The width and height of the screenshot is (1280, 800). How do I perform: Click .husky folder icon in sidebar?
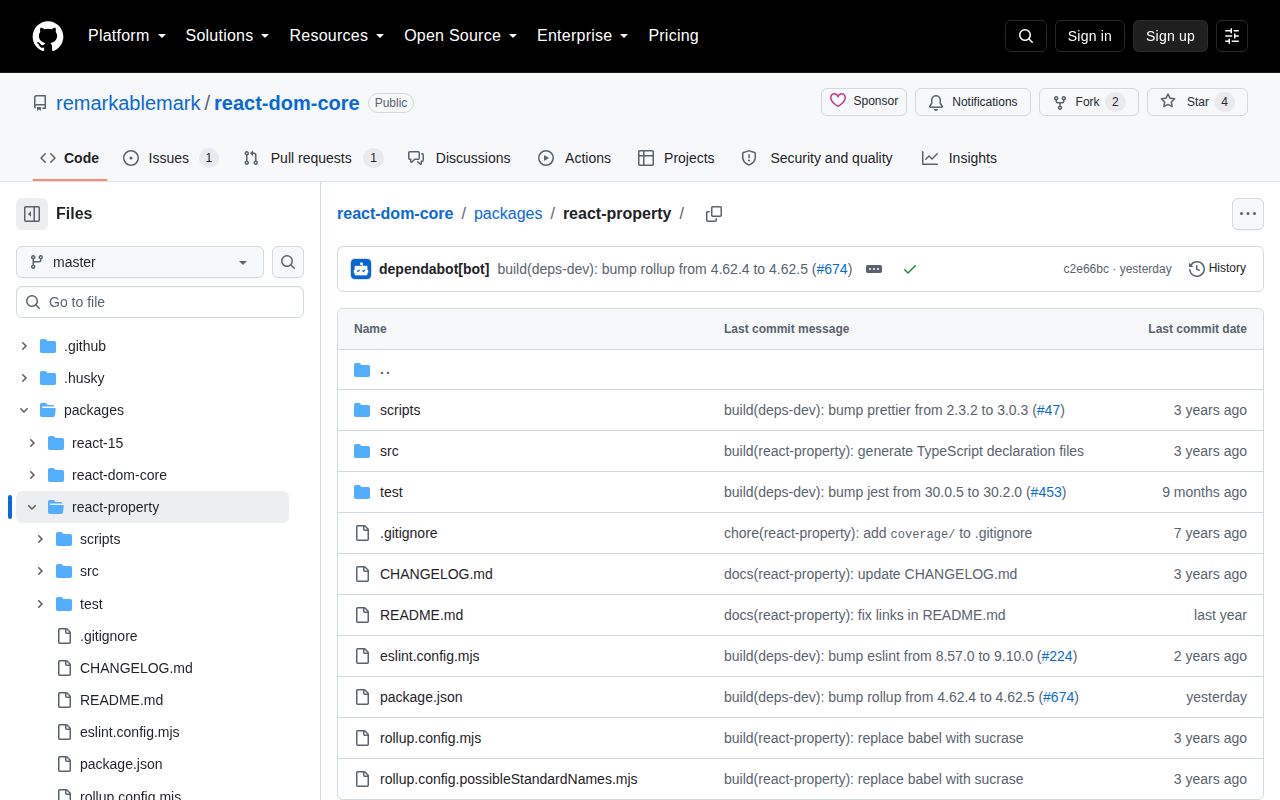coord(48,378)
